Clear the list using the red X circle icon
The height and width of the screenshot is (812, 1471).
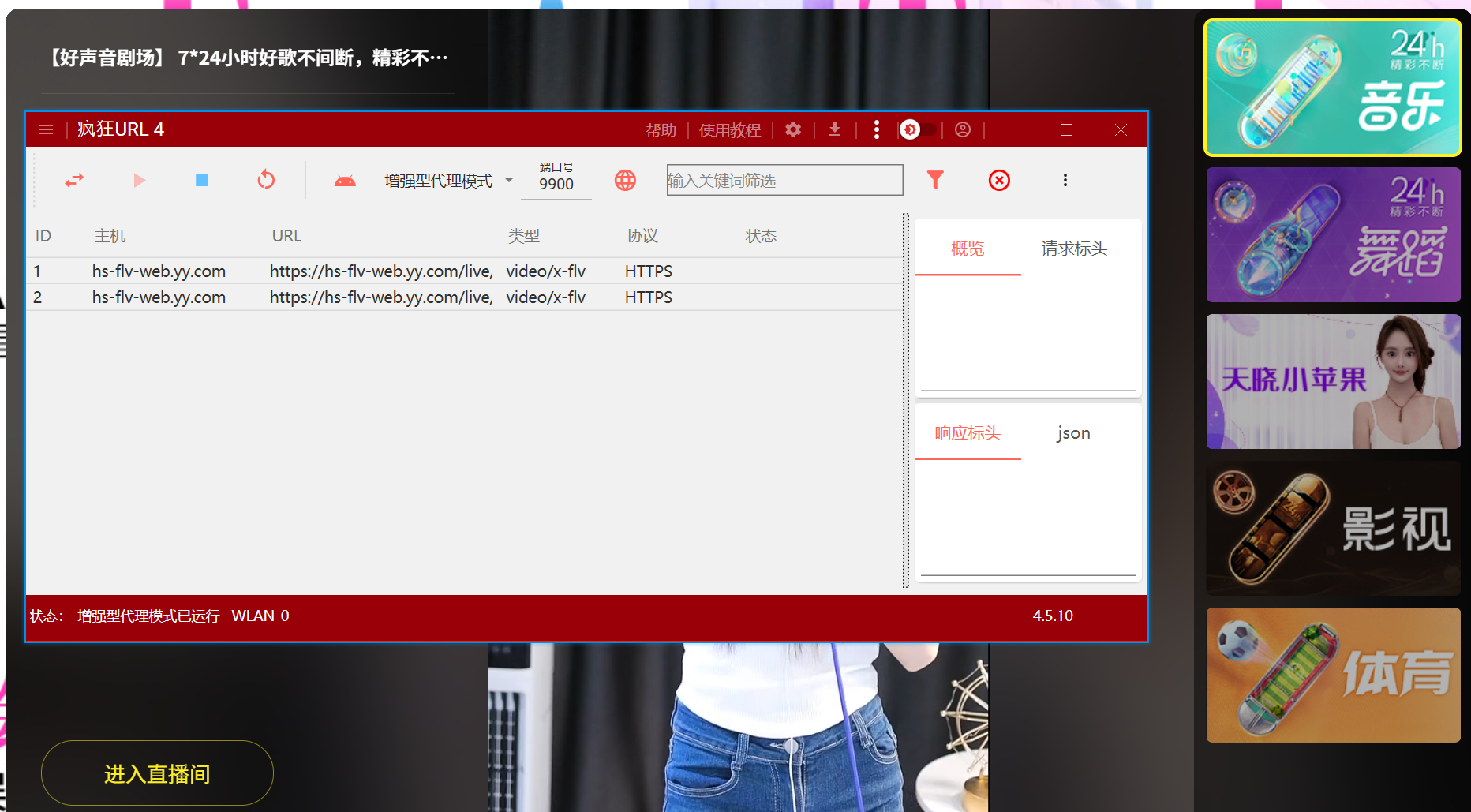click(999, 180)
